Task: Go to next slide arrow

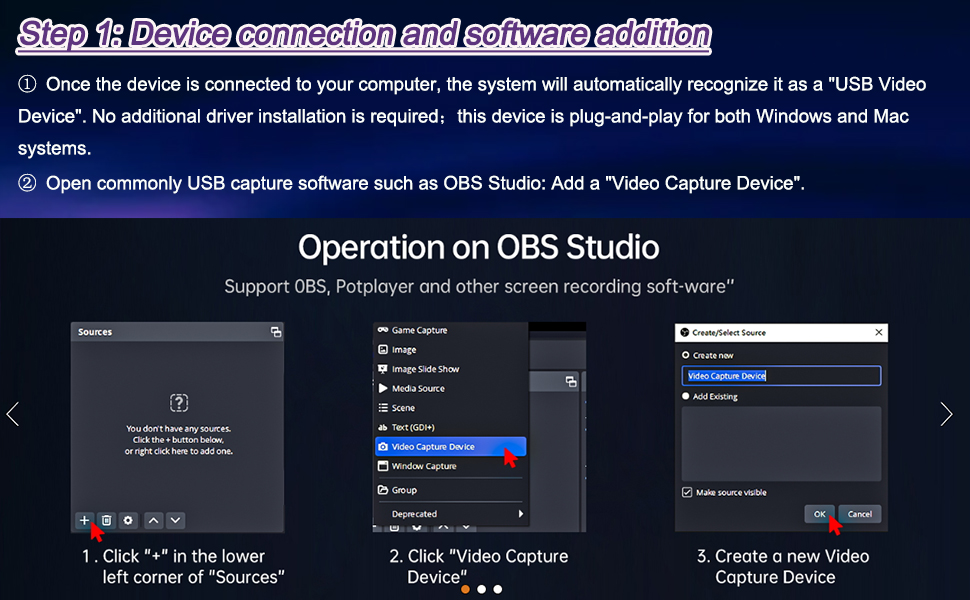Action: tap(946, 414)
